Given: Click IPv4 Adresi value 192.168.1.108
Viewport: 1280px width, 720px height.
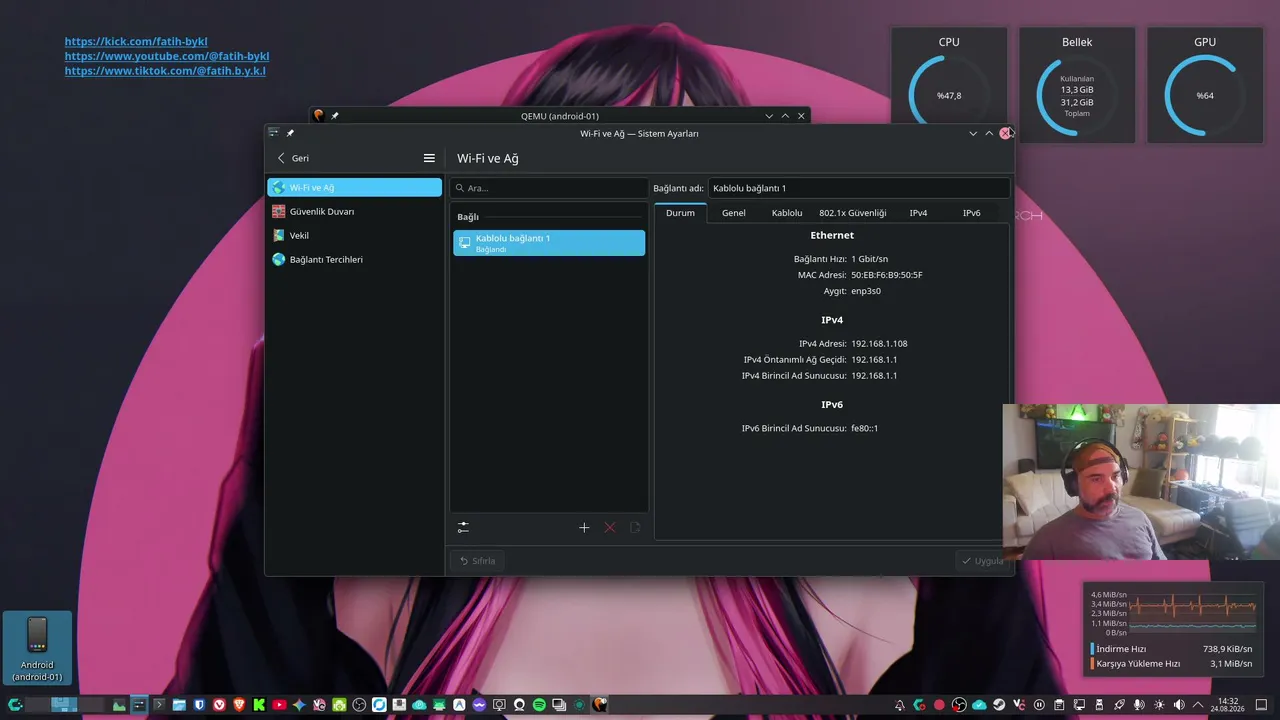Looking at the screenshot, I should pyautogui.click(x=879, y=343).
